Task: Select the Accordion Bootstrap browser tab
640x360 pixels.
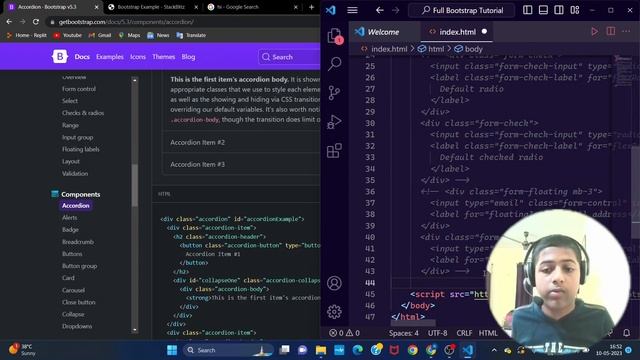Action: pos(53,7)
